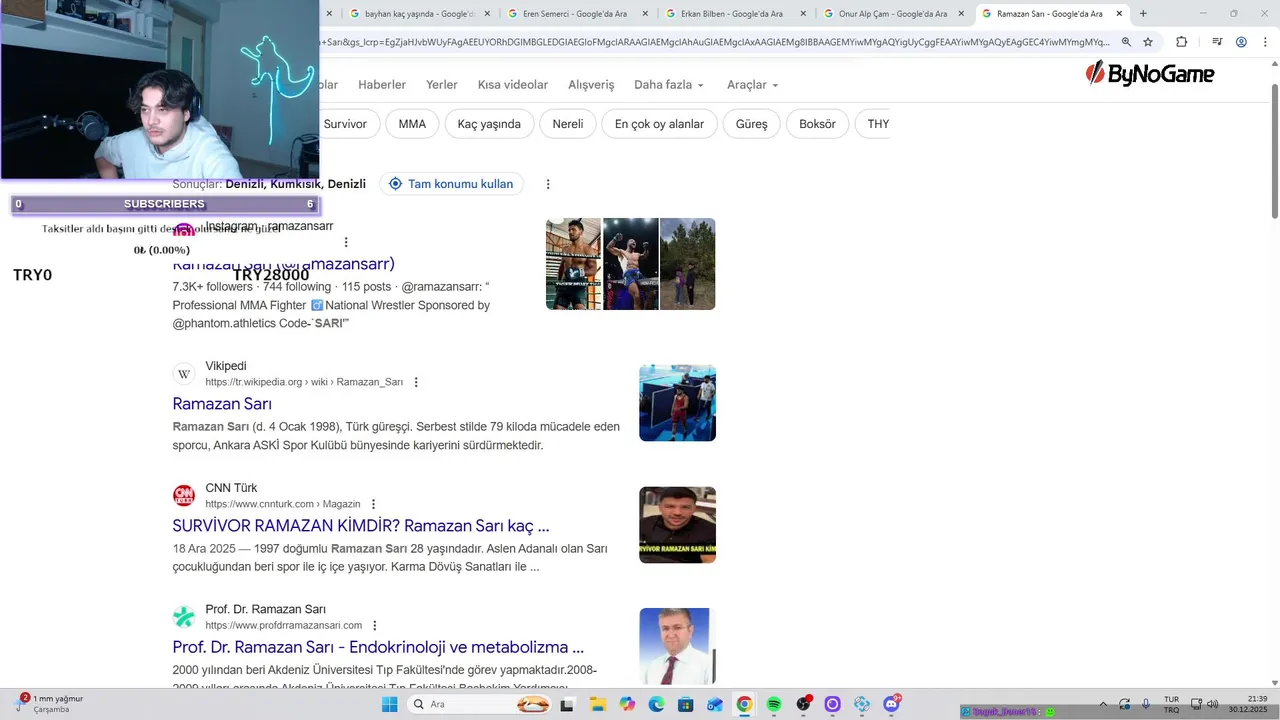Open Copilot from the taskbar
Image resolution: width=1280 pixels, height=720 pixels.
[x=627, y=704]
